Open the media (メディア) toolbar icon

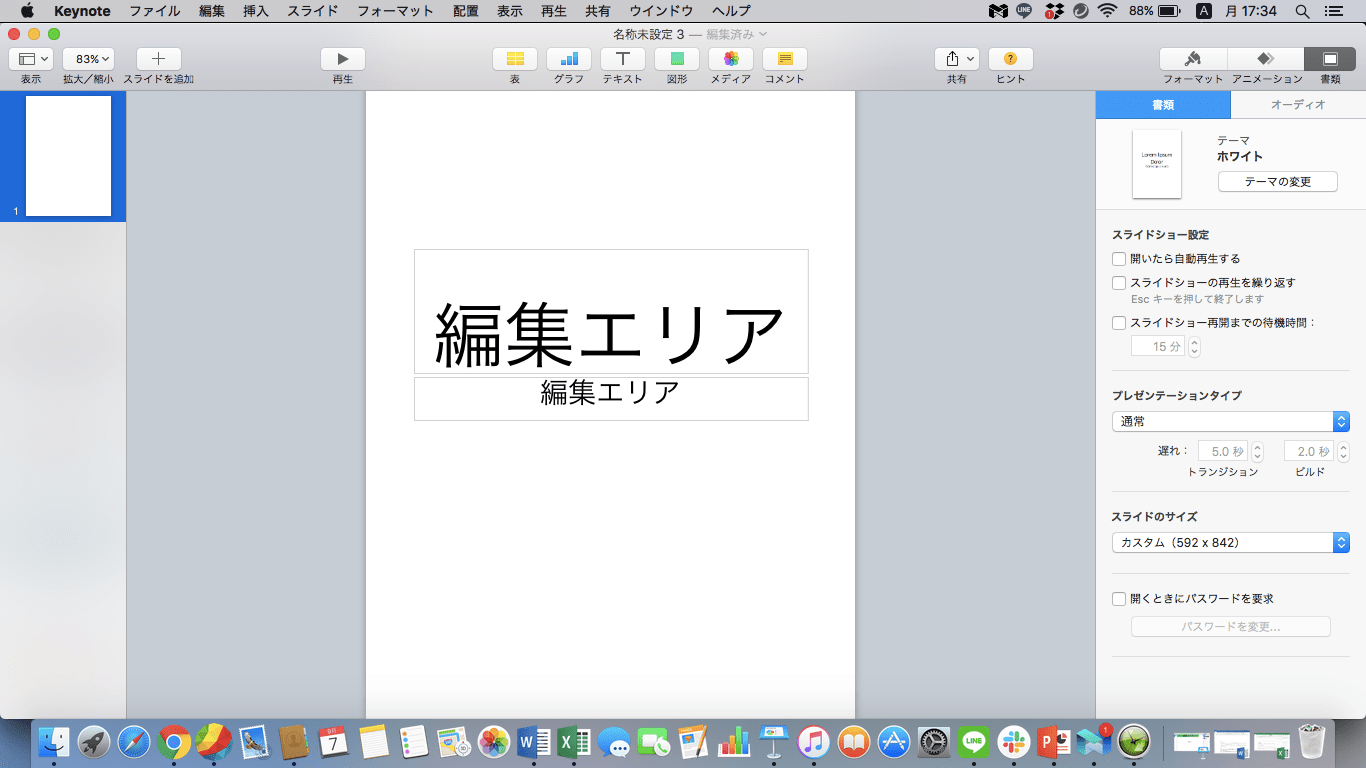[x=731, y=59]
